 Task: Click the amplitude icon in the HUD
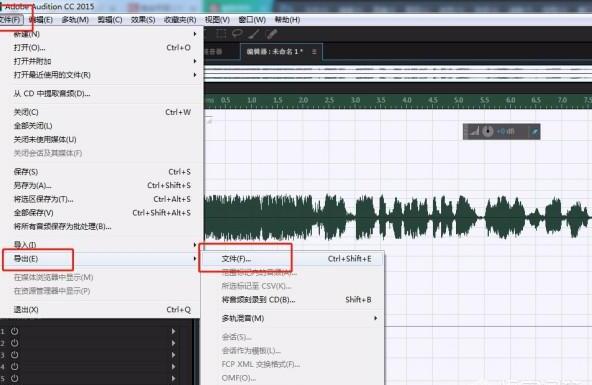(x=474, y=131)
